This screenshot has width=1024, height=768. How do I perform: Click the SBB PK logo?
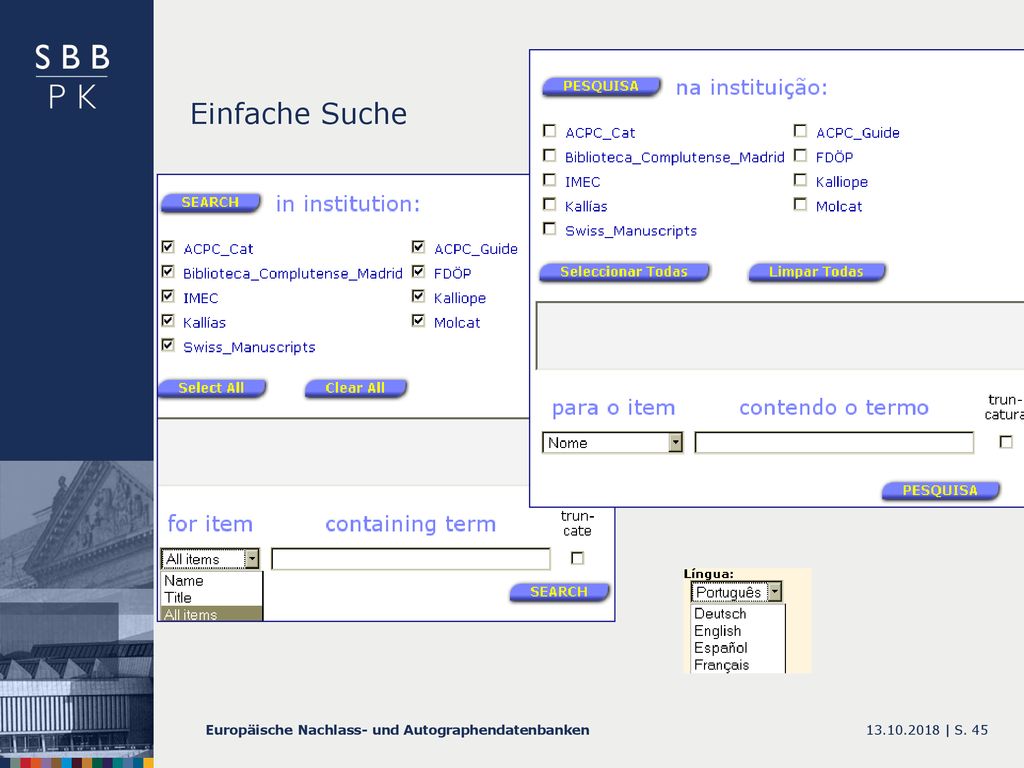tap(72, 76)
